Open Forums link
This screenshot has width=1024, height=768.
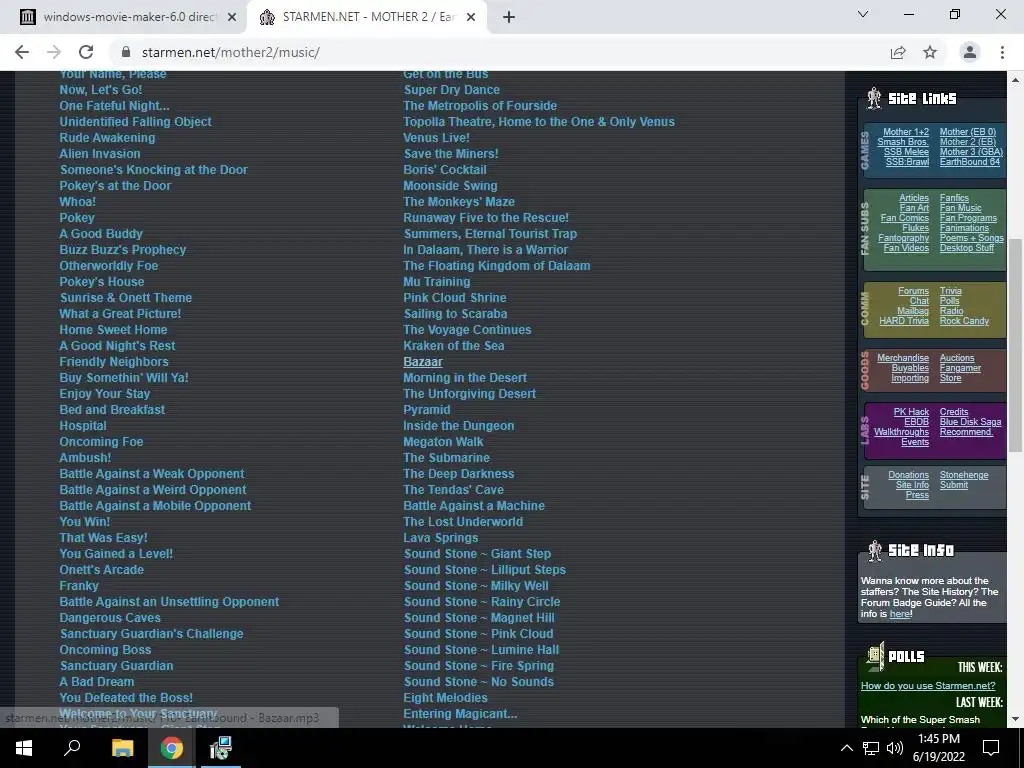coord(913,291)
